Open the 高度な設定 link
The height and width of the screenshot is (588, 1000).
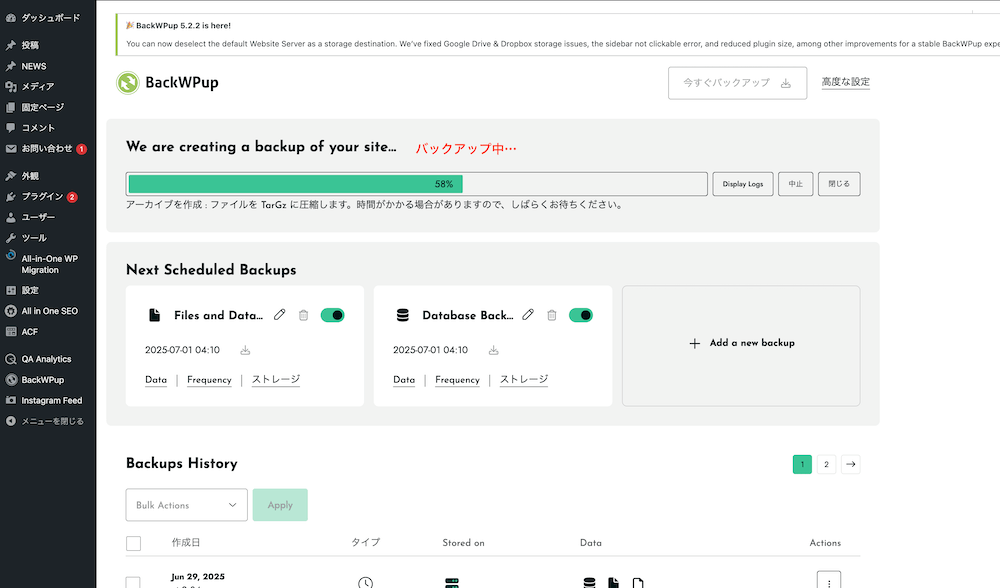tap(845, 82)
